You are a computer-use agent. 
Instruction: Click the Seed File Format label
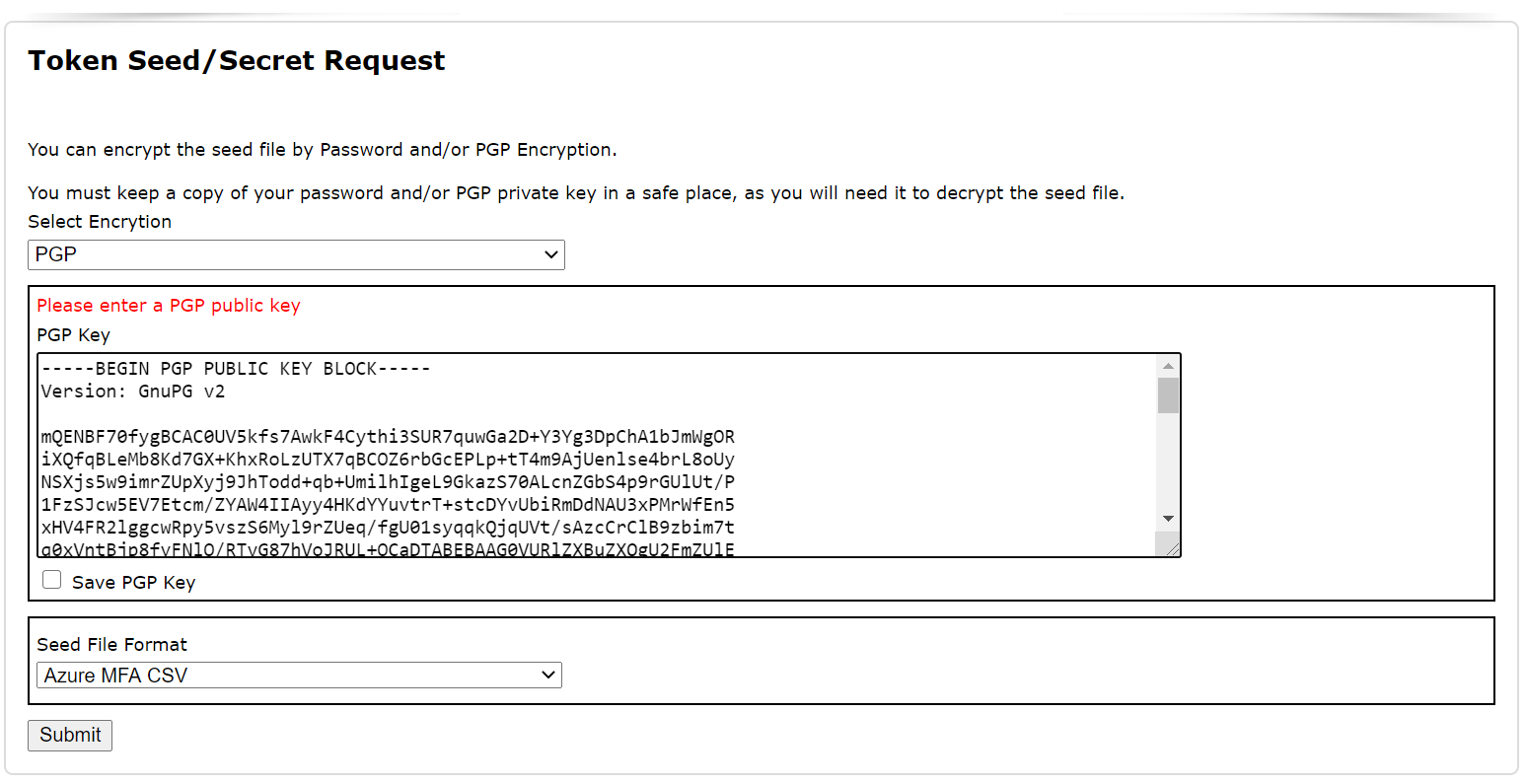pos(111,645)
